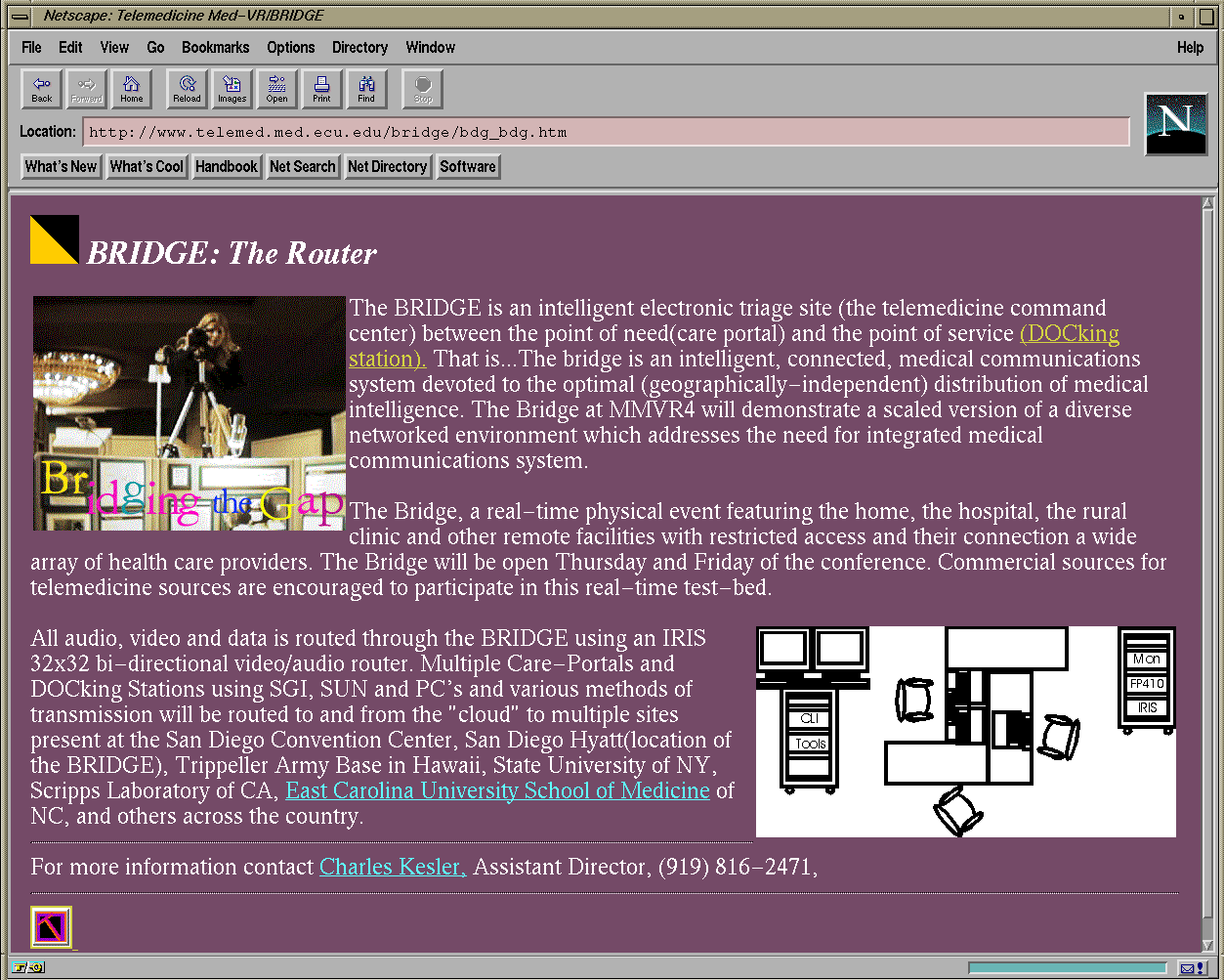Screen dimensions: 1224x980
Task: Search the page with the Find button
Action: (x=366, y=89)
